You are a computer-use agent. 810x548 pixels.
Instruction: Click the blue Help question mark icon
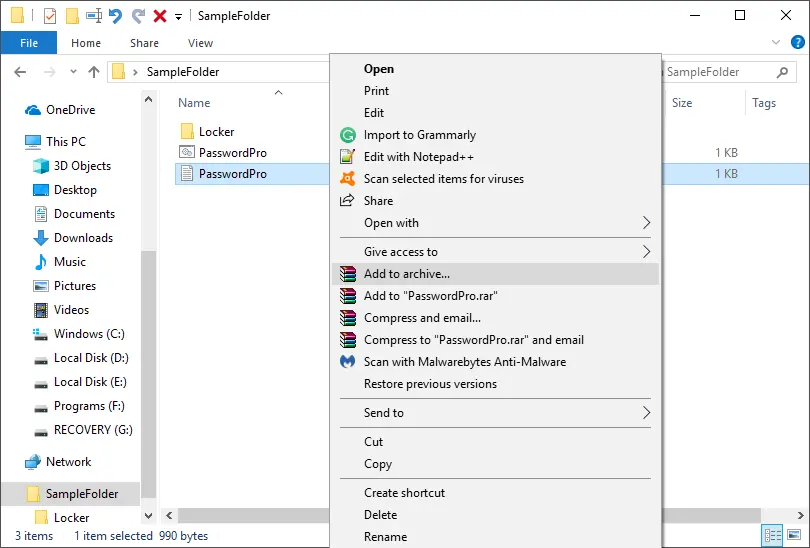pos(797,43)
